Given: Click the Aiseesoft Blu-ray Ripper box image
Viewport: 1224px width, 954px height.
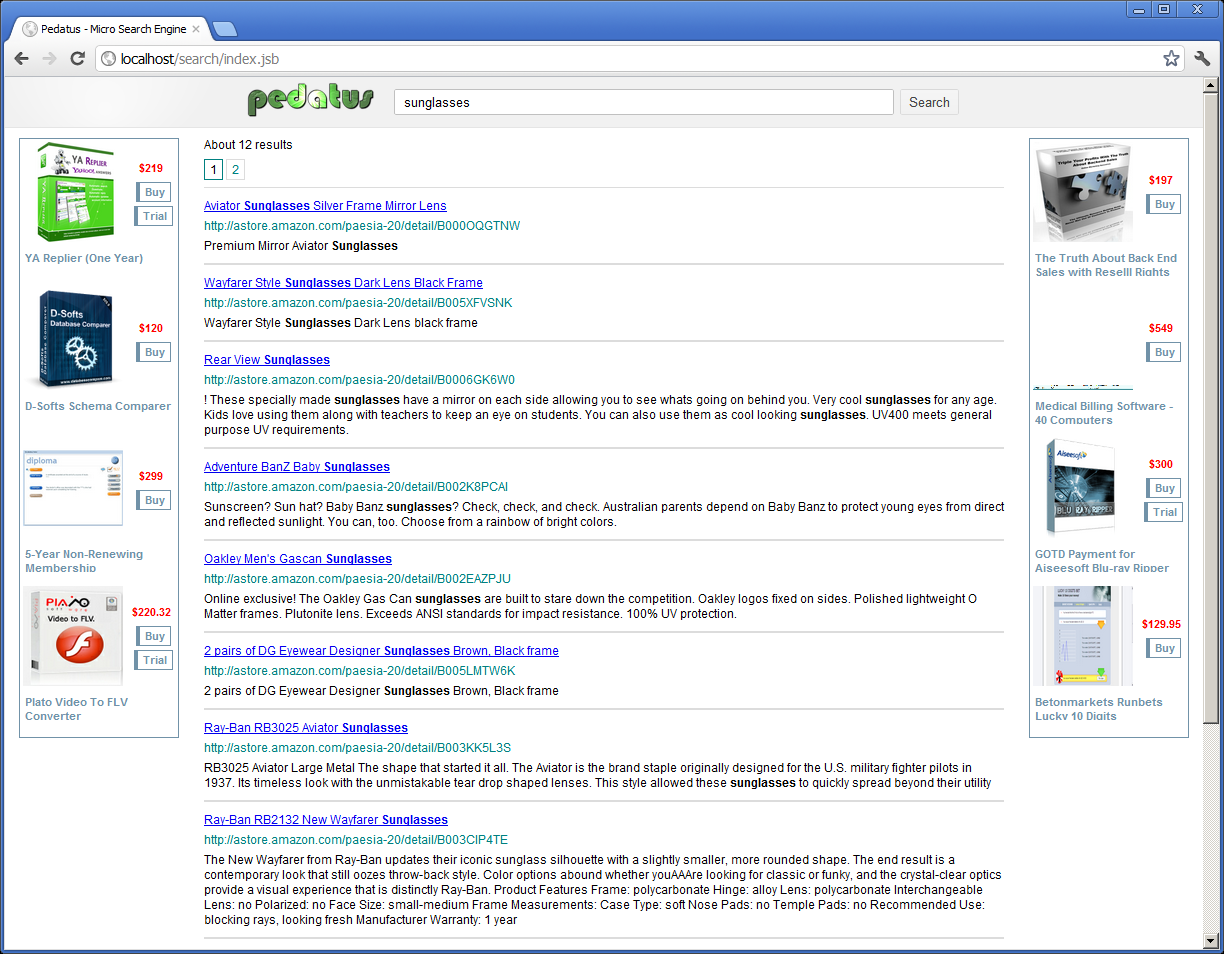Looking at the screenshot, I should coord(1082,488).
